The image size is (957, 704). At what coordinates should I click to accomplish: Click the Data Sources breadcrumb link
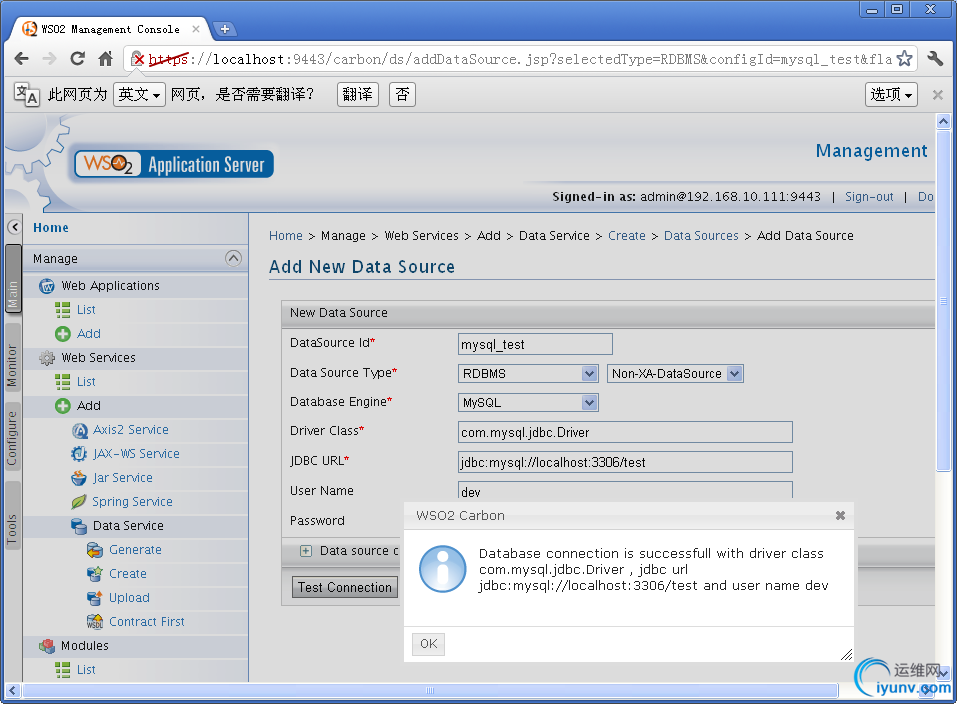click(x=701, y=236)
